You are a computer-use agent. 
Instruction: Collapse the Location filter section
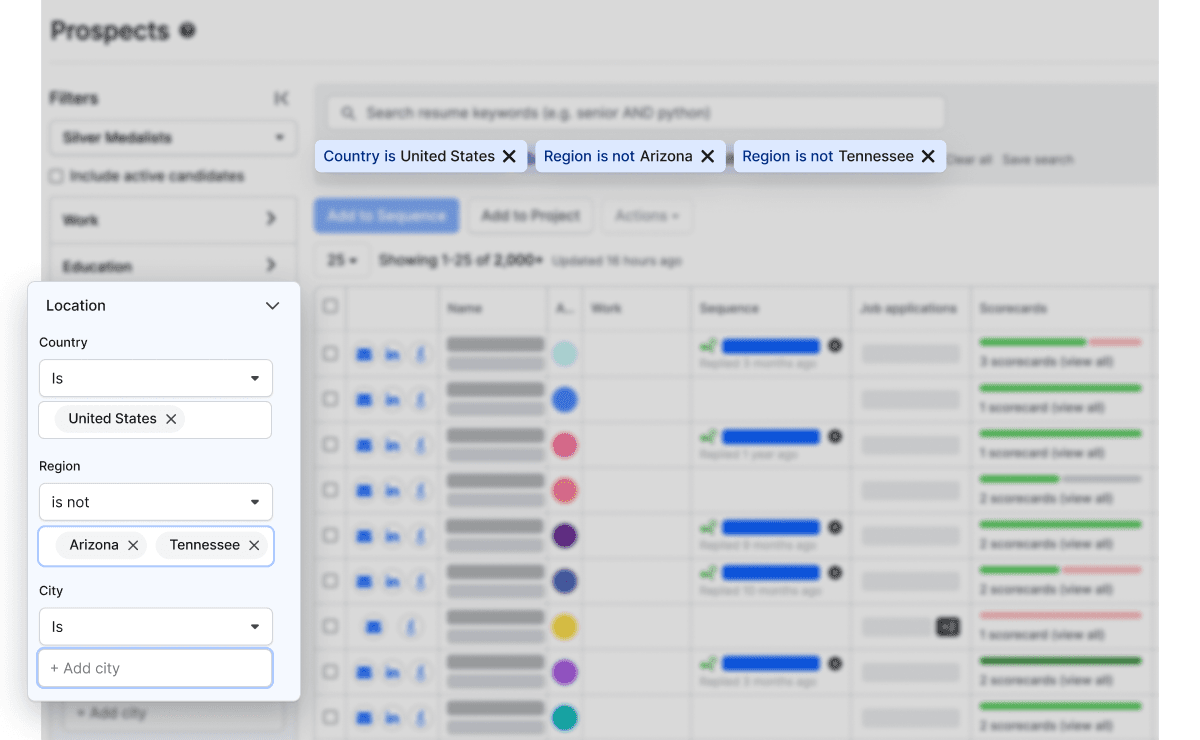(272, 306)
